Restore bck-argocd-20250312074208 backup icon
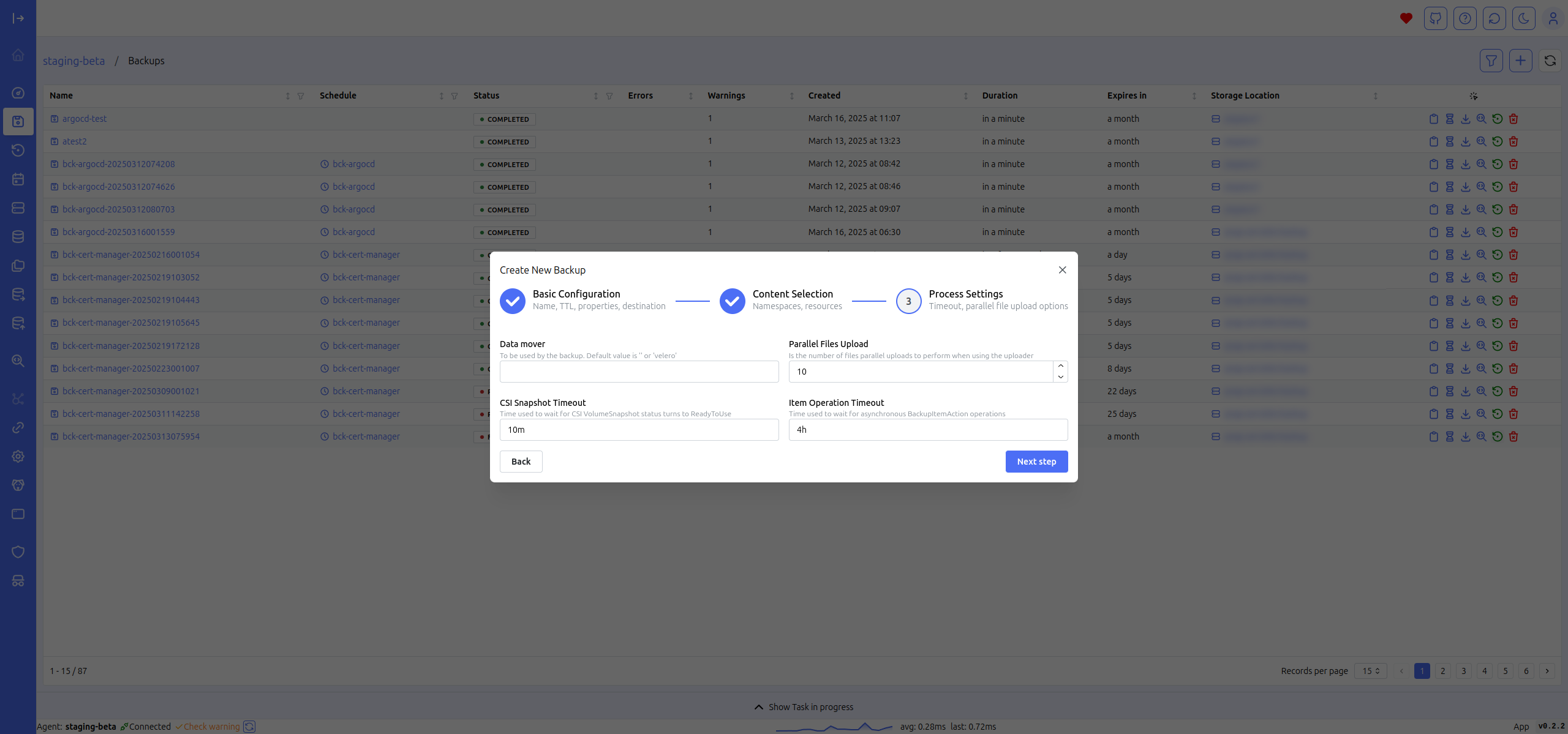The image size is (1568, 734). [x=1497, y=164]
